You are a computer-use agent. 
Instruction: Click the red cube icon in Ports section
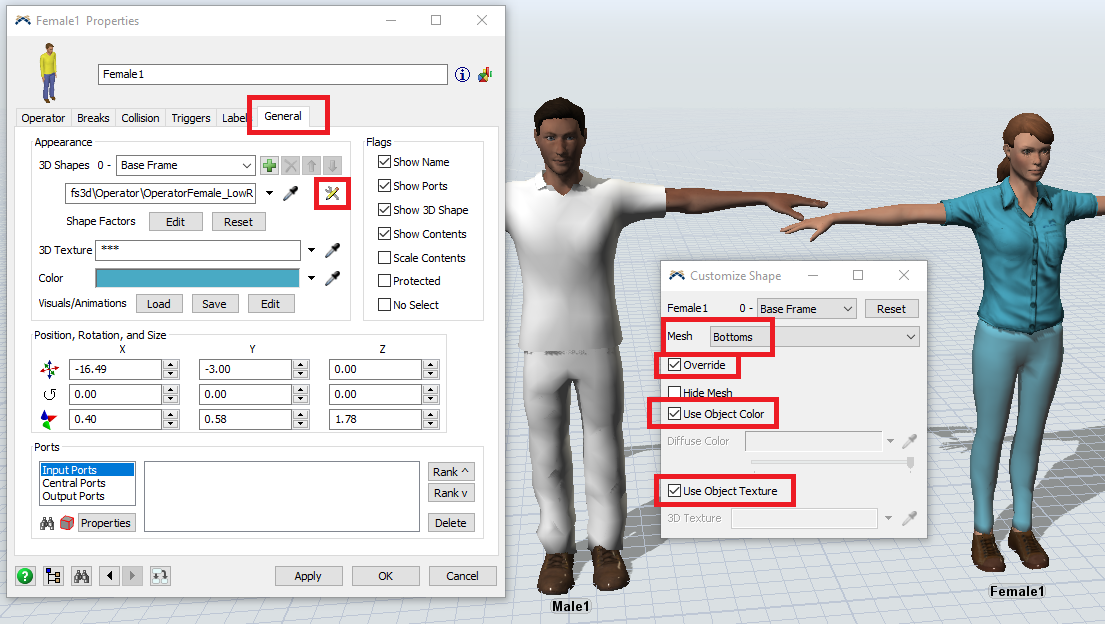(x=66, y=523)
